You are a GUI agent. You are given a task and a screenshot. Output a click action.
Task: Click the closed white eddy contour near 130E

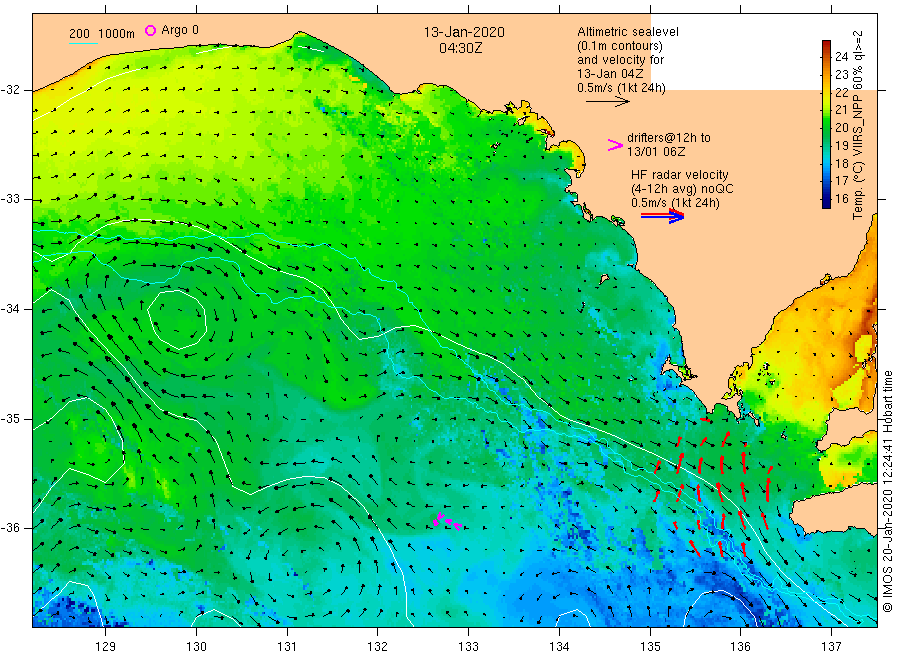click(177, 319)
